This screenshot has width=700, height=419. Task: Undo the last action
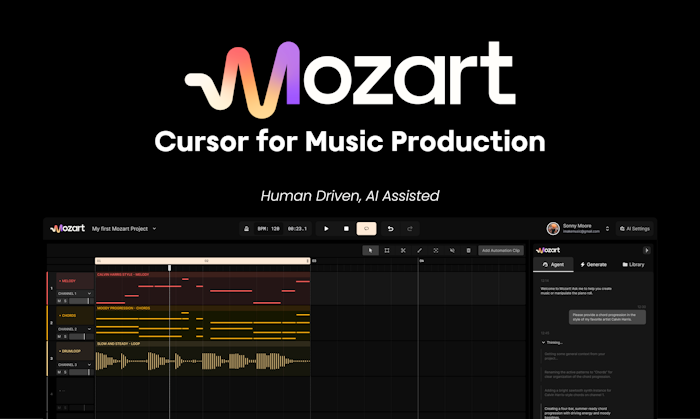(390, 228)
